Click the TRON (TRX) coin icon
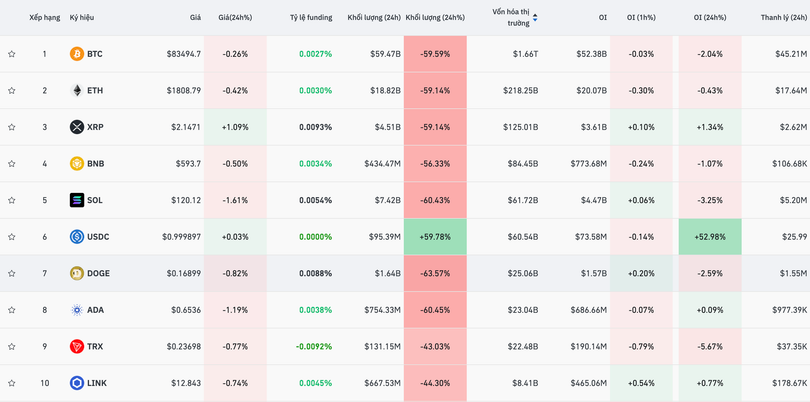 click(x=77, y=346)
